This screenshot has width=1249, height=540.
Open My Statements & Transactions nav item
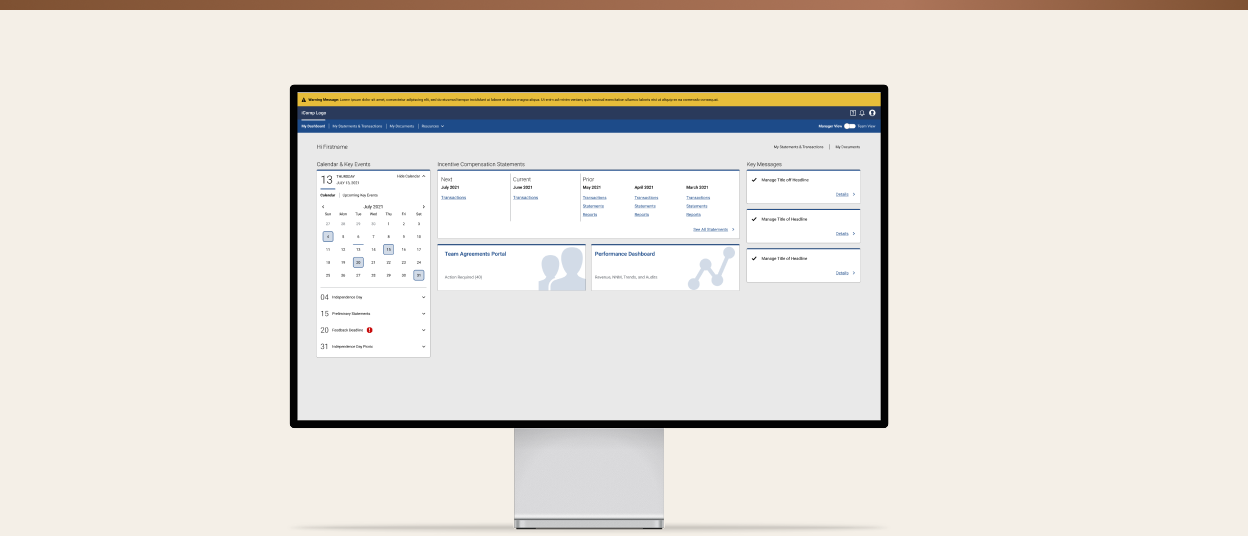coord(357,126)
